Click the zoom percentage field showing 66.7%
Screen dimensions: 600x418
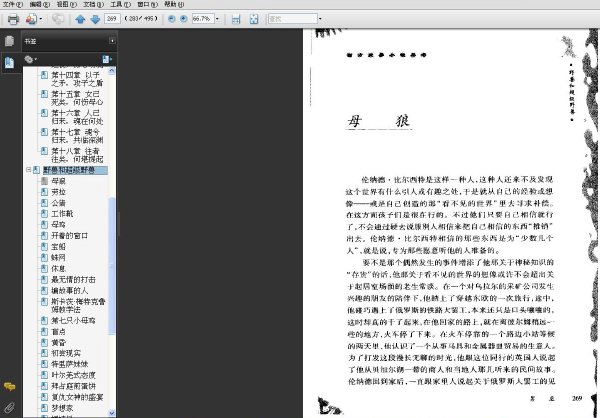[x=203, y=18]
